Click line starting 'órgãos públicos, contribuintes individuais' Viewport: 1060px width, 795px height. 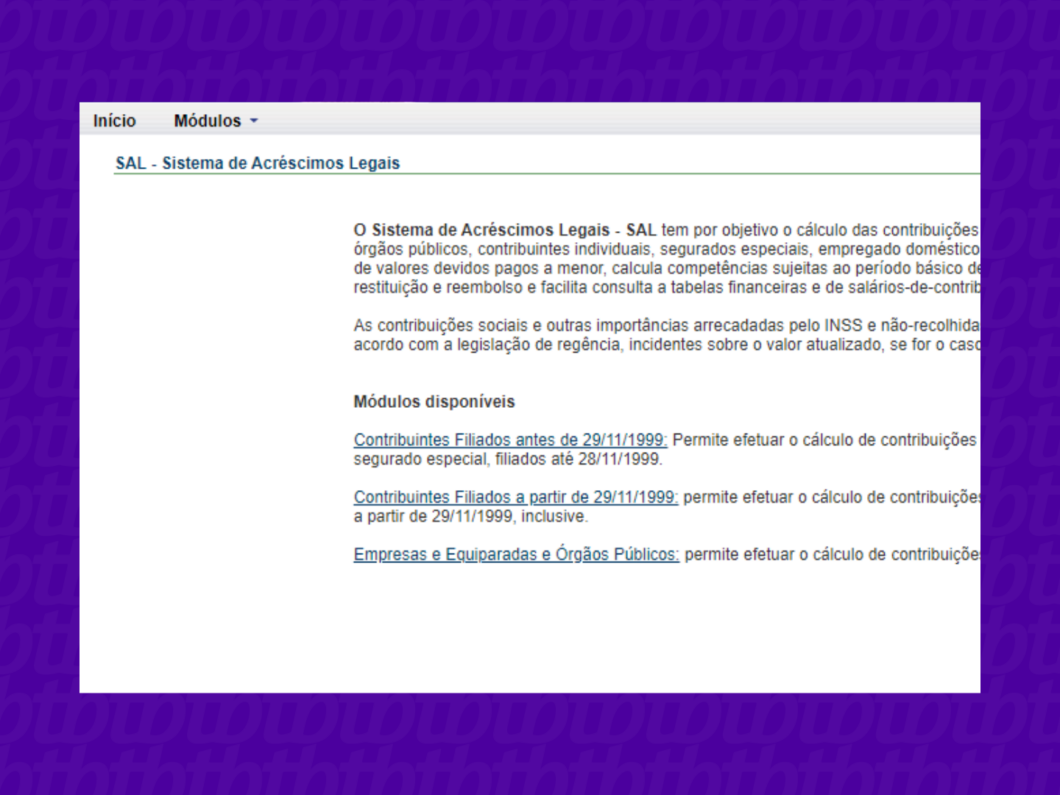tap(667, 249)
